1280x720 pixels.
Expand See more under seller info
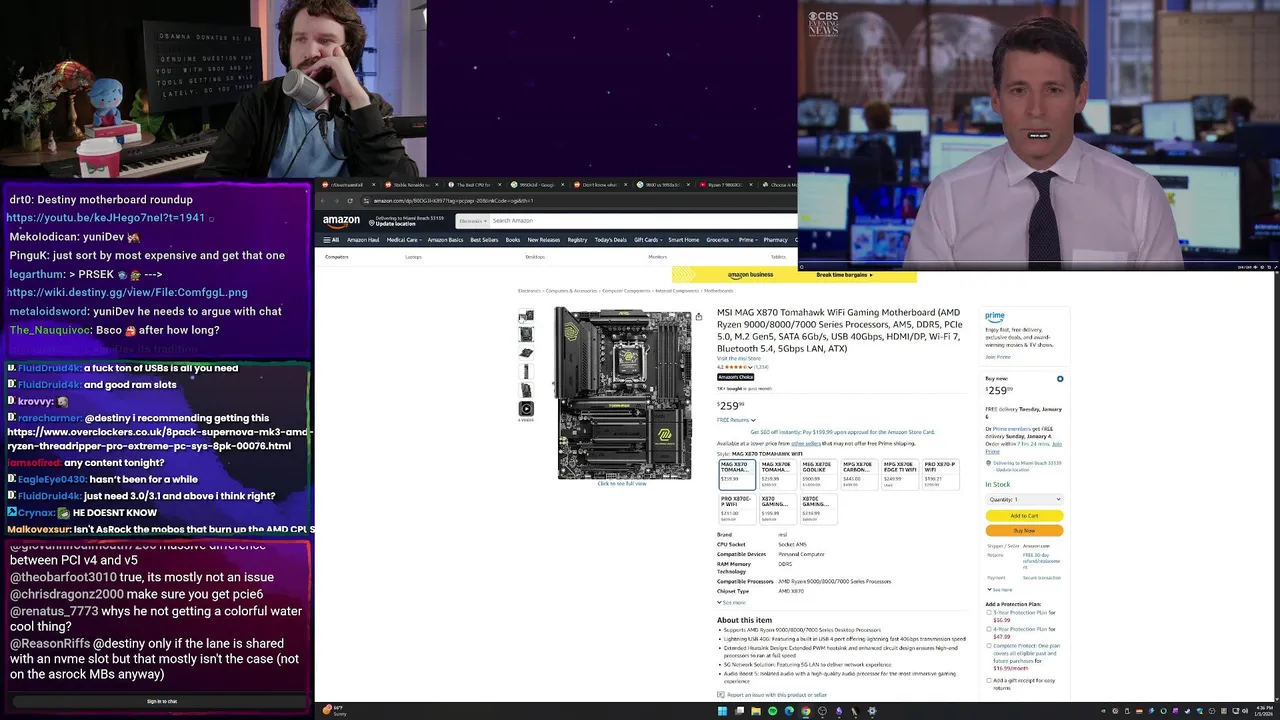[x=1000, y=590]
